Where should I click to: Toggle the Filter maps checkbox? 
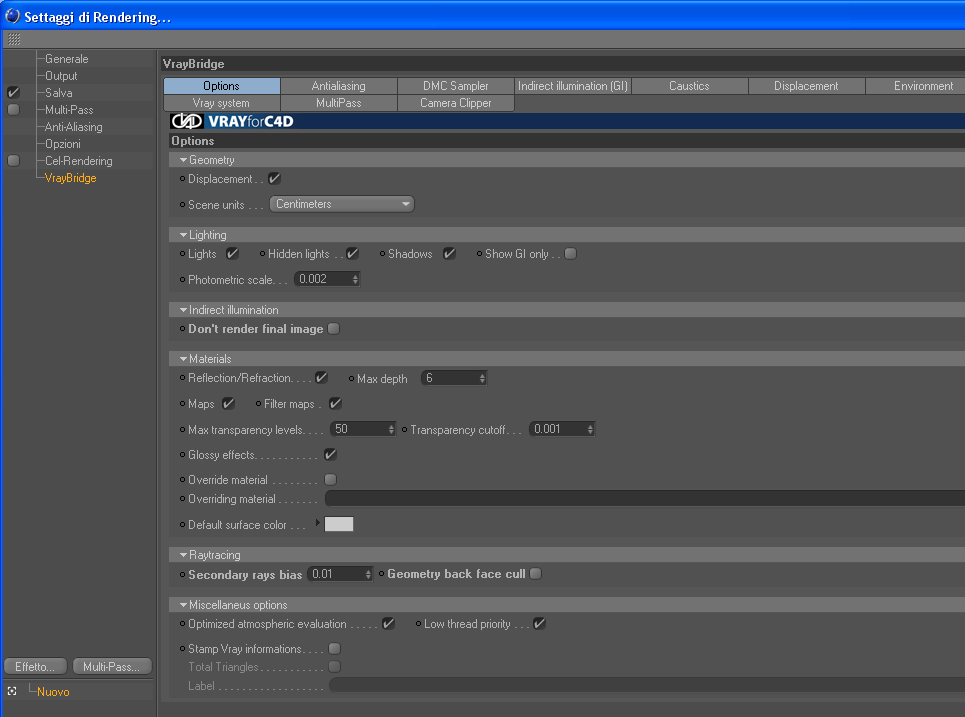pos(335,404)
